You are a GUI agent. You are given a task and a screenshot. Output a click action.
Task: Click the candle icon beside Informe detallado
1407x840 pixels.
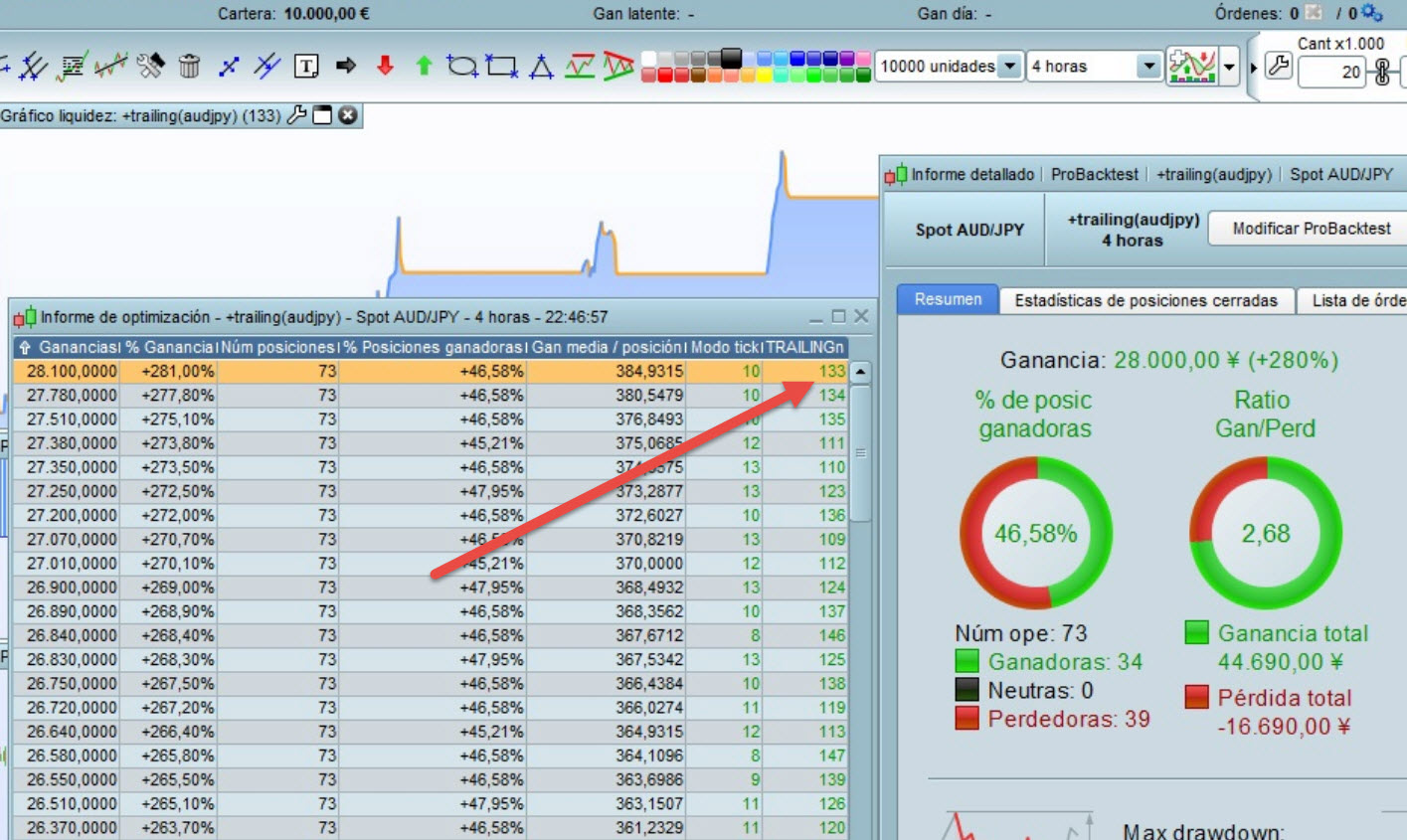(x=896, y=175)
